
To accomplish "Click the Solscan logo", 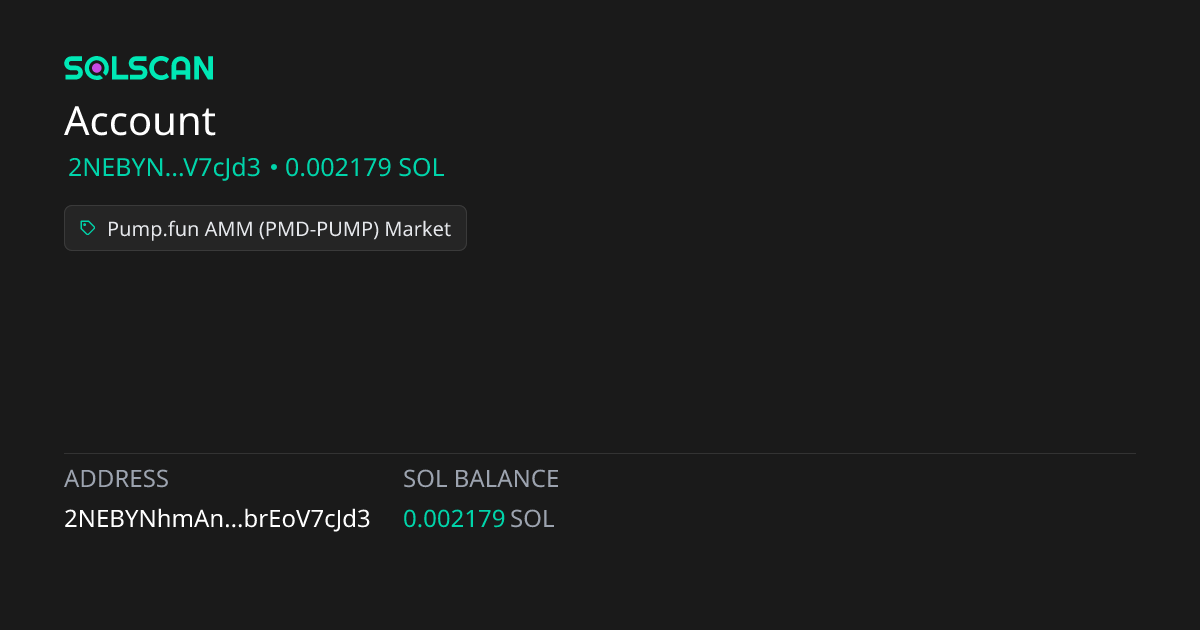I will (x=139, y=68).
